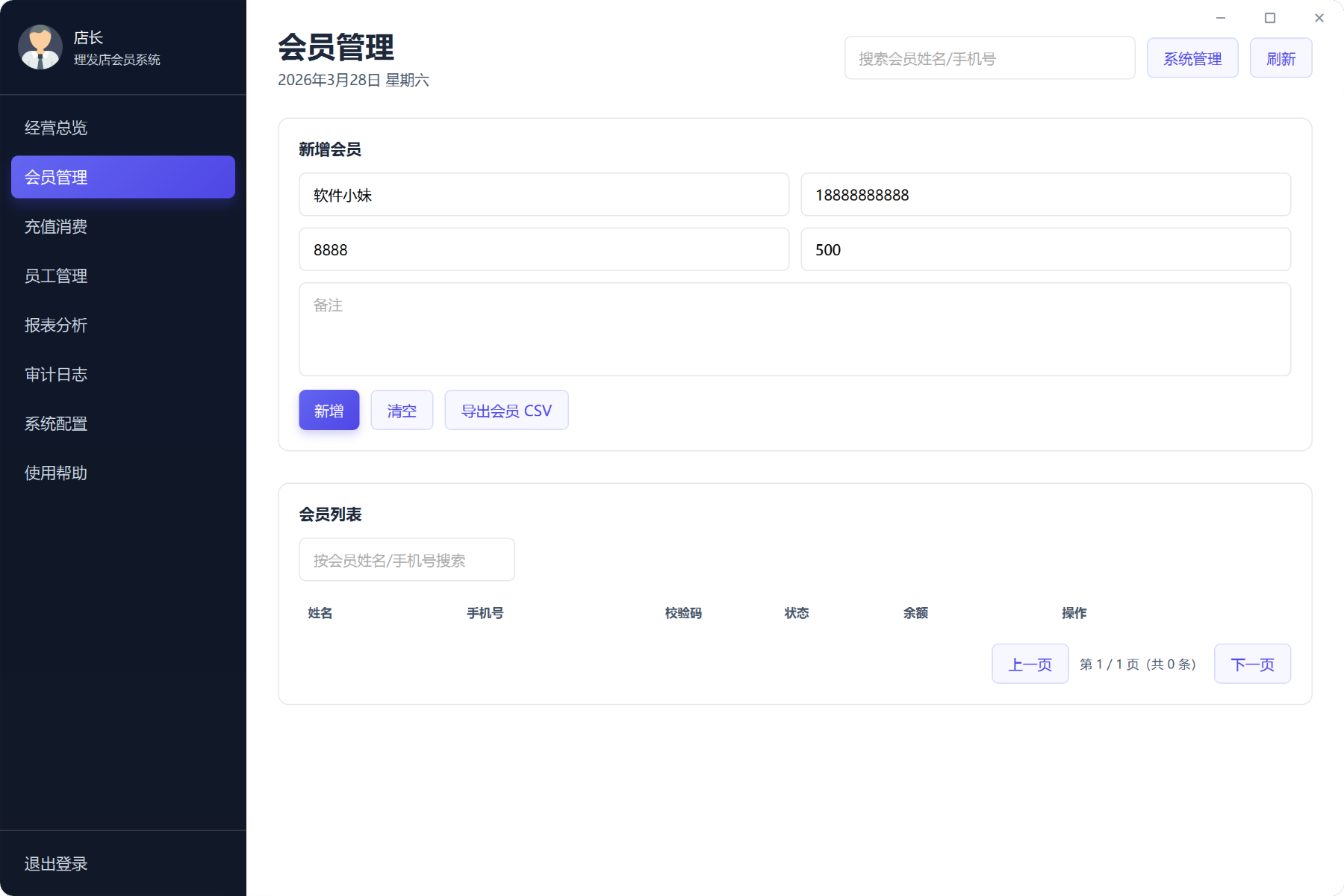Click the balance field containing 500

(x=1045, y=249)
